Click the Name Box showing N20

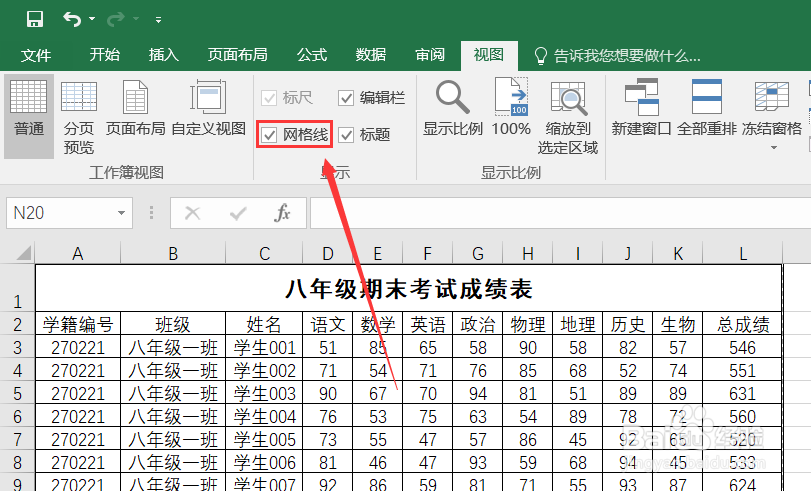pyautogui.click(x=61, y=213)
